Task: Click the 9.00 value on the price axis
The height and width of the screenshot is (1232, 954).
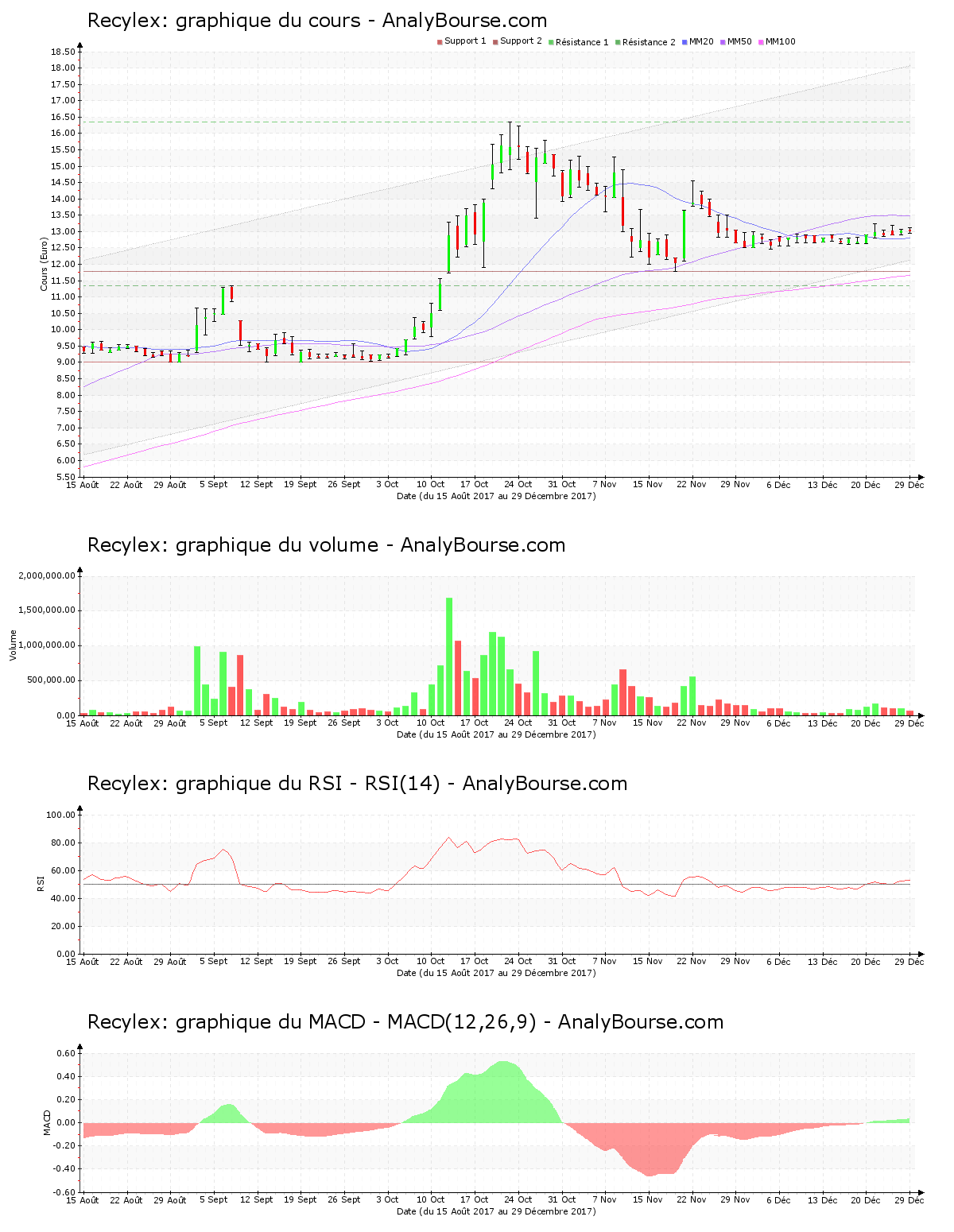Action: pyautogui.click(x=65, y=362)
